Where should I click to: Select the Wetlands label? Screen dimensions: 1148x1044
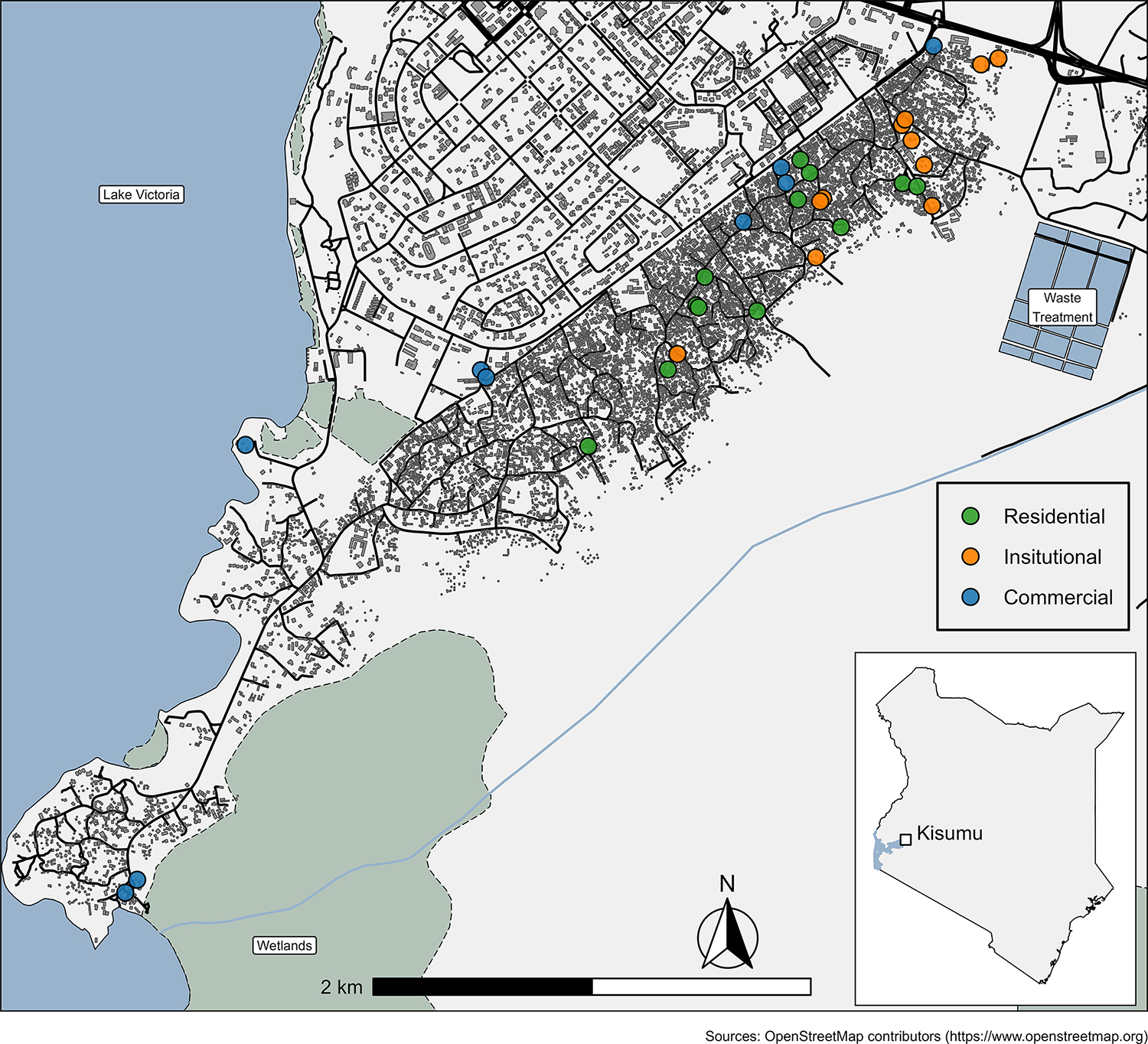point(284,945)
